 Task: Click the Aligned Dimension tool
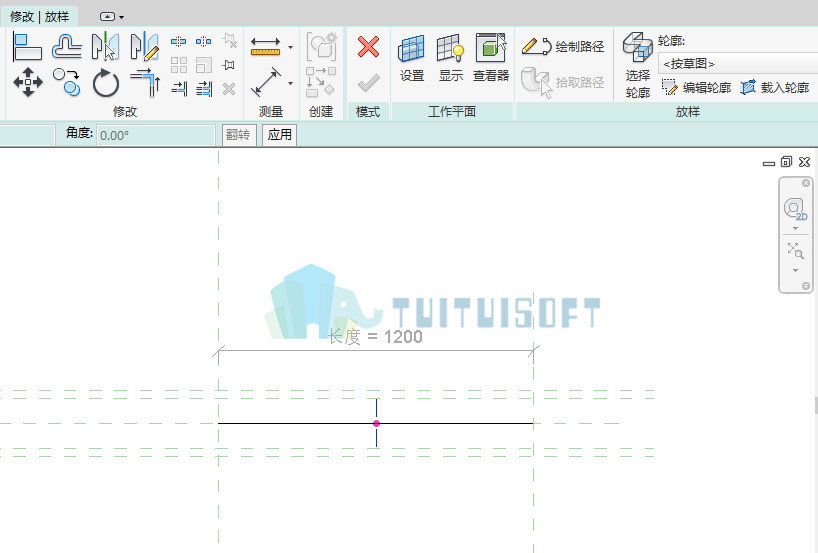tap(266, 82)
